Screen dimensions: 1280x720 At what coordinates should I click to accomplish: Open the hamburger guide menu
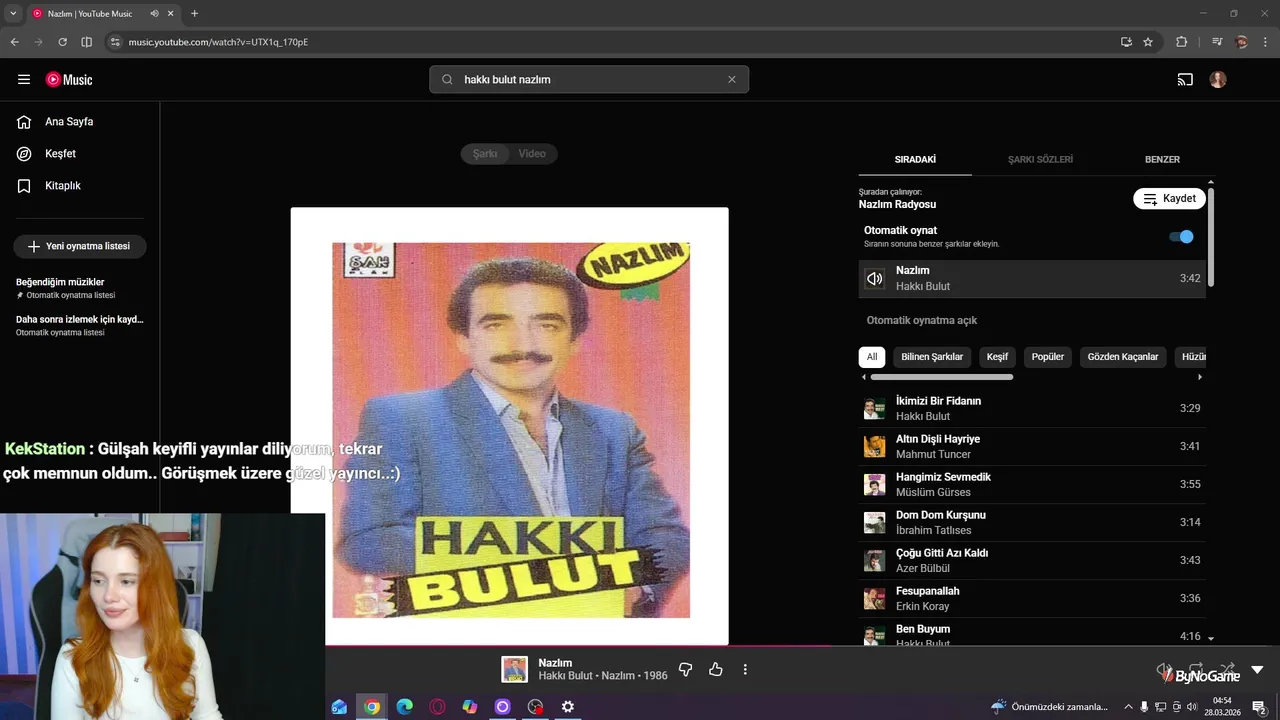tap(24, 80)
